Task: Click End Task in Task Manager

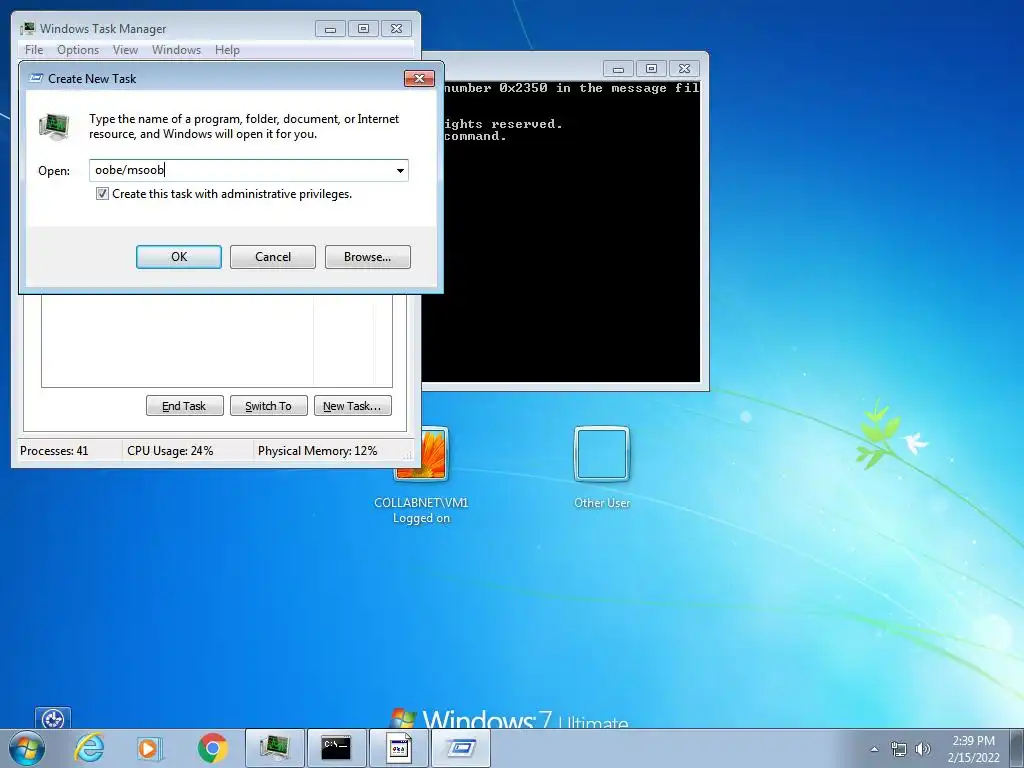Action: 184,406
